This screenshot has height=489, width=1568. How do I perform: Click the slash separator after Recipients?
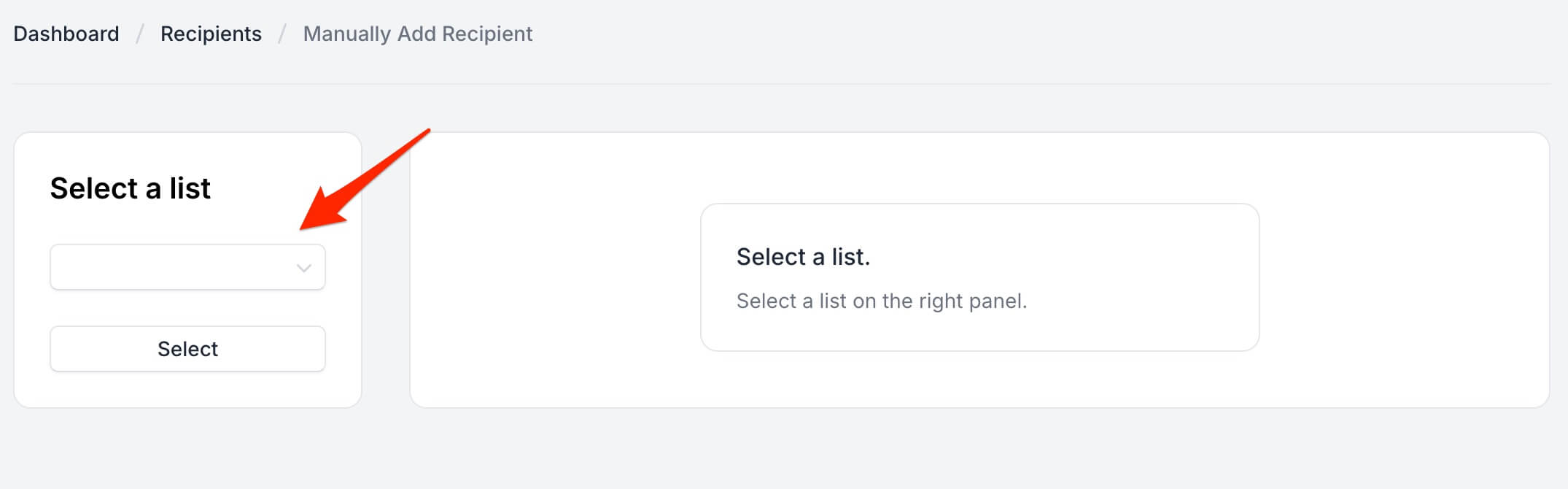[282, 34]
